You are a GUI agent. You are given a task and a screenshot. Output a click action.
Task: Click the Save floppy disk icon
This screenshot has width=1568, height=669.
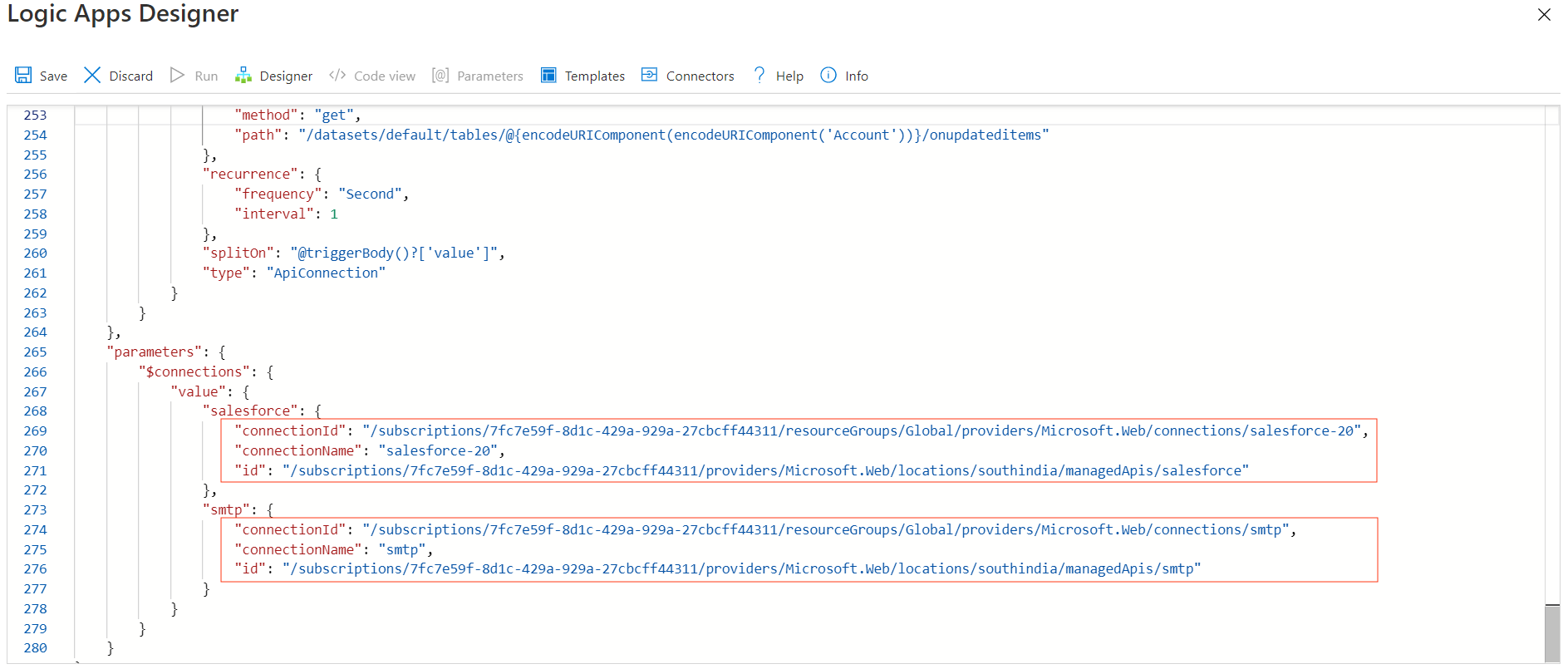(x=23, y=76)
